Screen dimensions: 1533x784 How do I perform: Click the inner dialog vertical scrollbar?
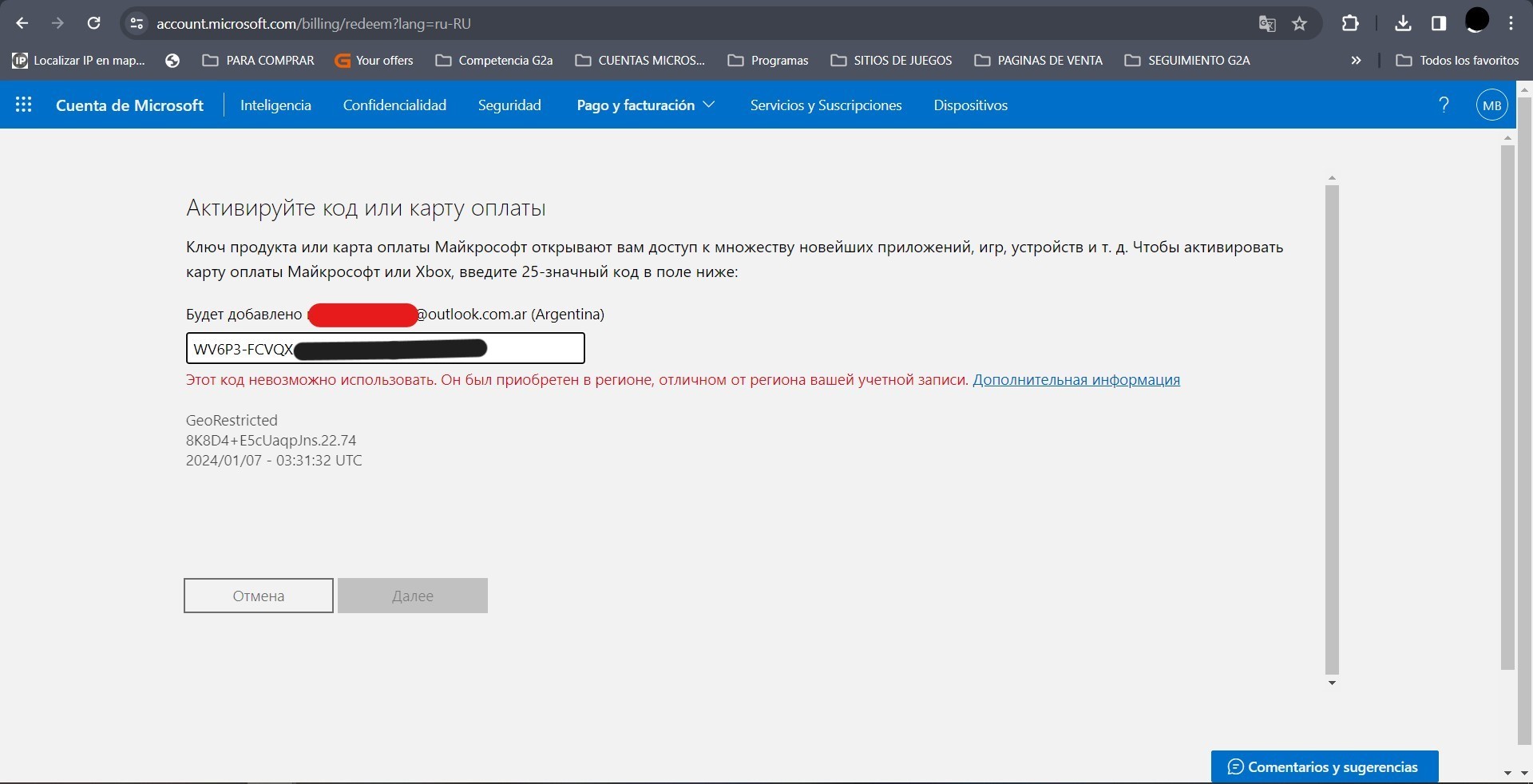pyautogui.click(x=1332, y=430)
